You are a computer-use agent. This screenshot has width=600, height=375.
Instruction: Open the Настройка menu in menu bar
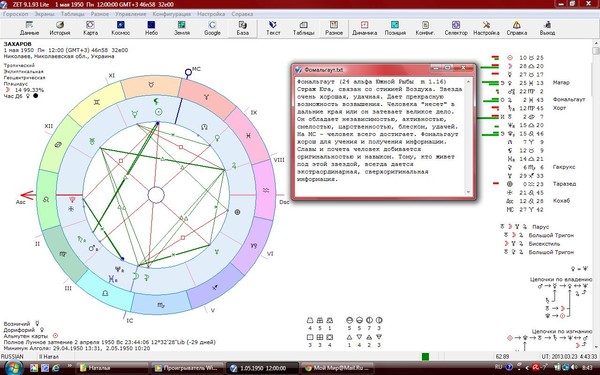tap(211, 14)
